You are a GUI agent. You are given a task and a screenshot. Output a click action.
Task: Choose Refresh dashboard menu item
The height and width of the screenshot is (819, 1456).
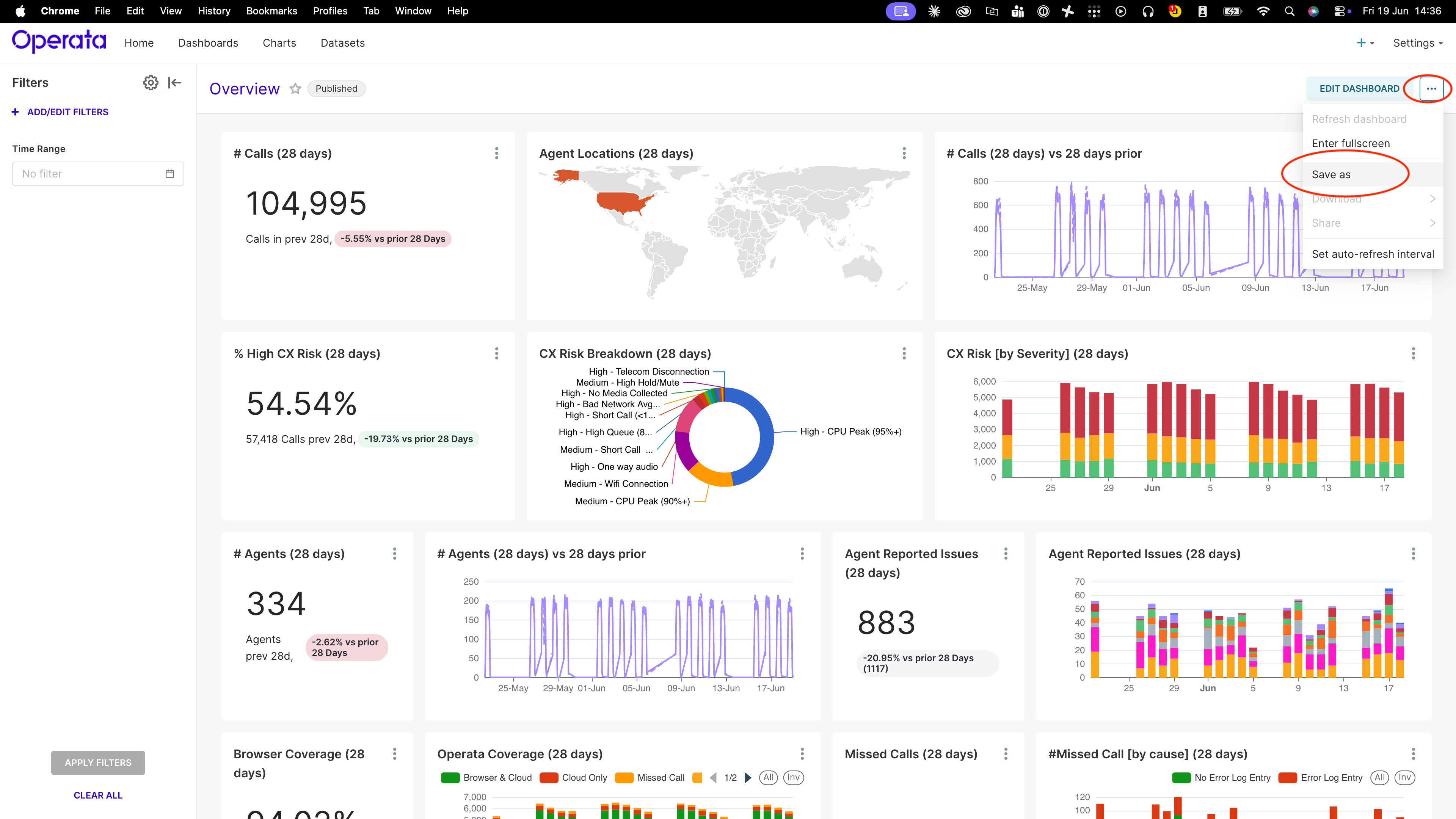pyautogui.click(x=1373, y=119)
